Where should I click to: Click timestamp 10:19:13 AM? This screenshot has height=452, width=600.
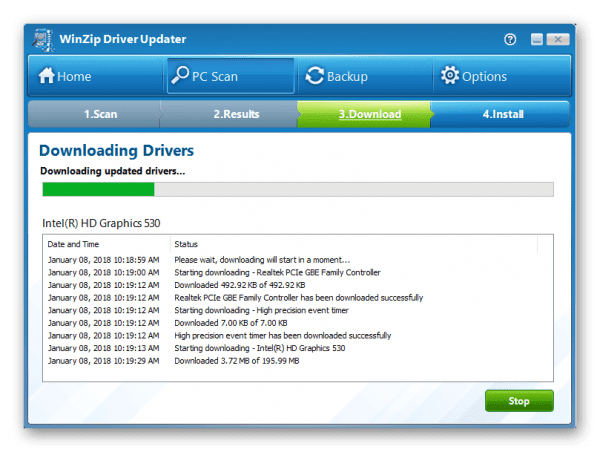click(103, 348)
